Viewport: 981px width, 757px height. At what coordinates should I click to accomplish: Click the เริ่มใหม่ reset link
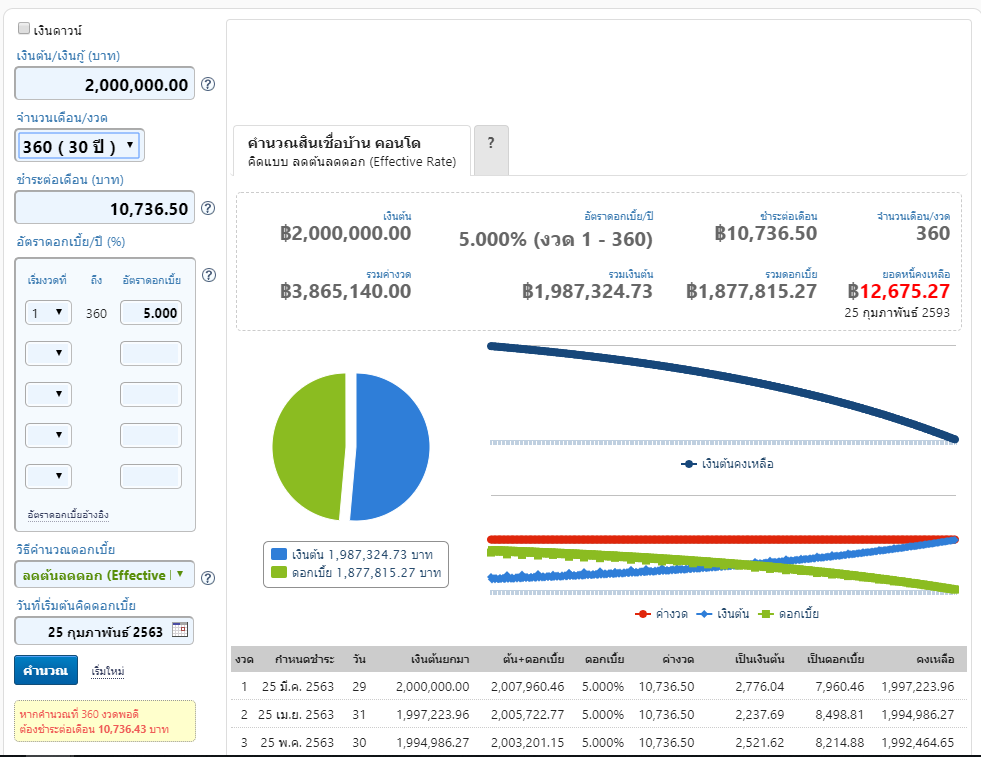point(108,671)
